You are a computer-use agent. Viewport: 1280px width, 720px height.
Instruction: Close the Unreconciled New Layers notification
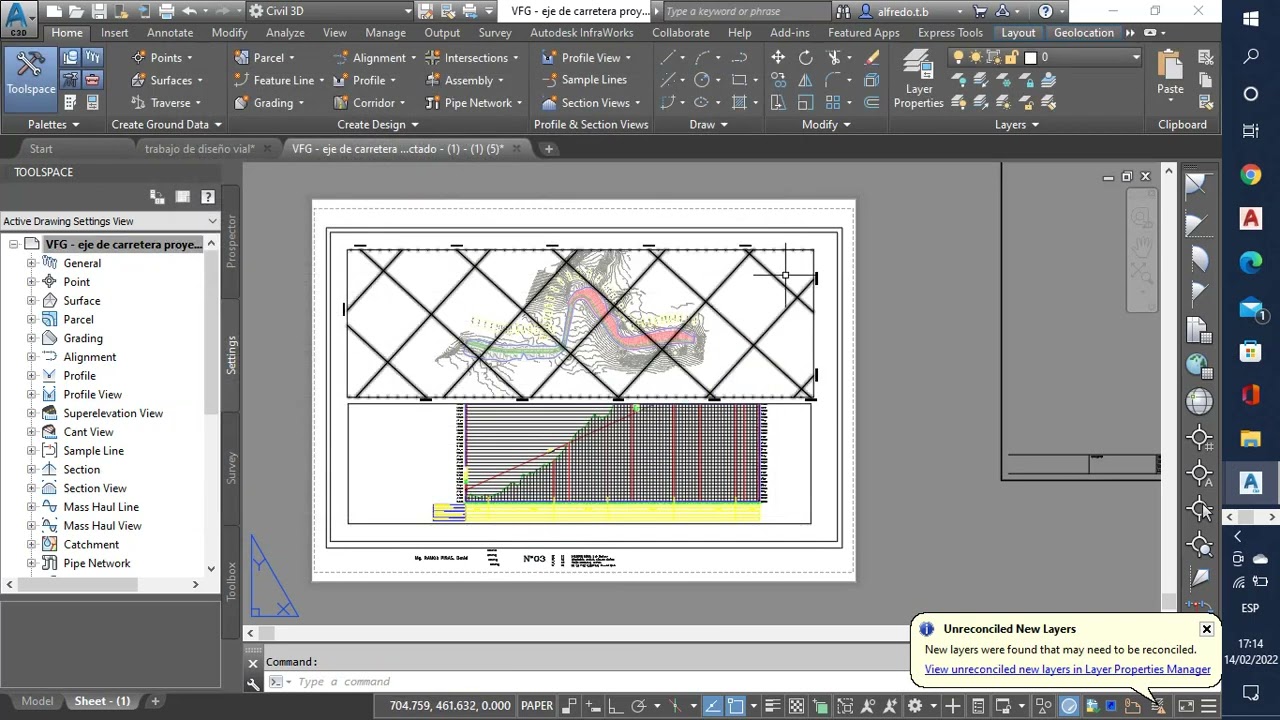pyautogui.click(x=1207, y=629)
